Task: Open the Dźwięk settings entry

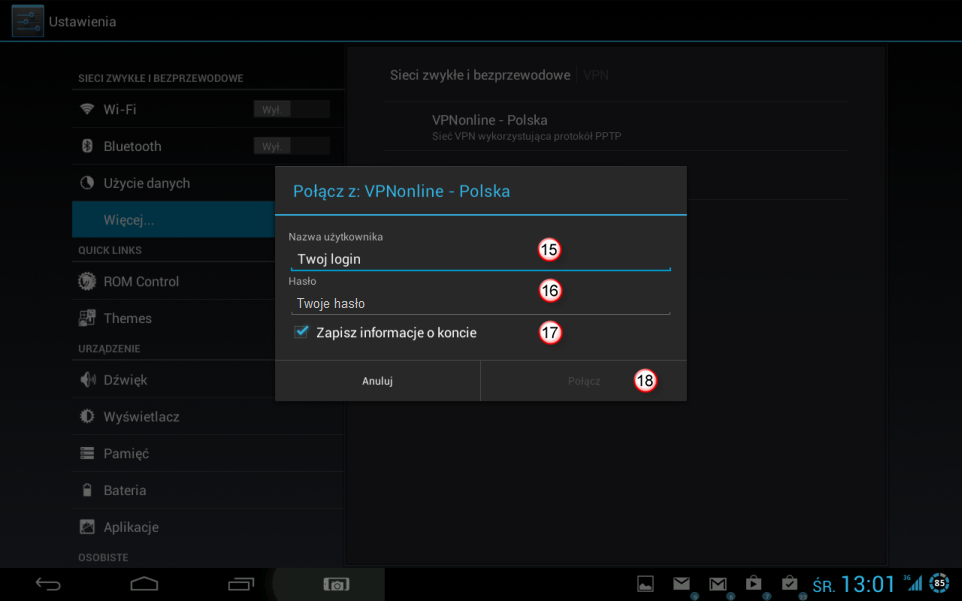Action: point(173,380)
